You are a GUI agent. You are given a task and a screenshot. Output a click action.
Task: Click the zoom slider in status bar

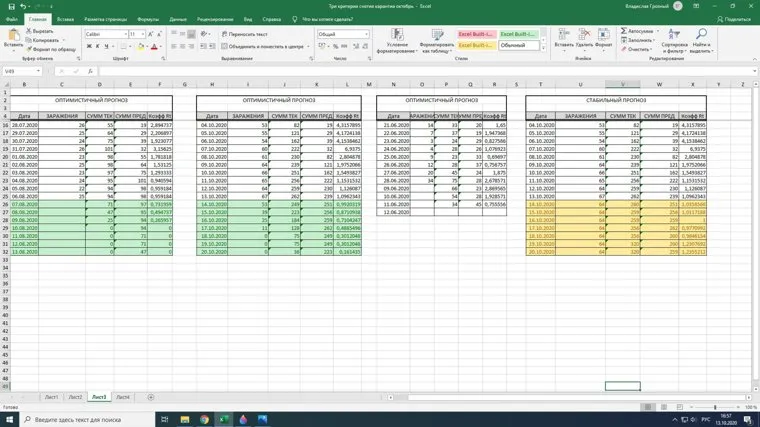pos(714,408)
